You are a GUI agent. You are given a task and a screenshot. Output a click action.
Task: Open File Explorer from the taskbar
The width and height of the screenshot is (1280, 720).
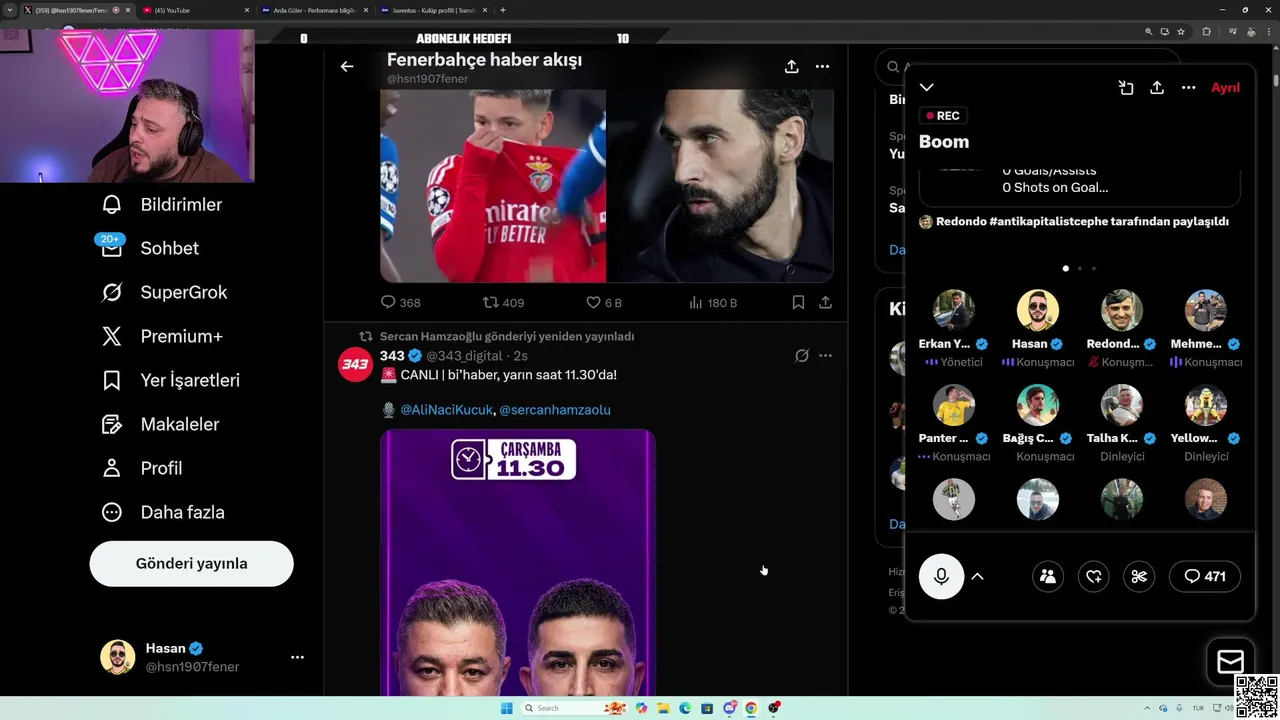click(x=663, y=708)
